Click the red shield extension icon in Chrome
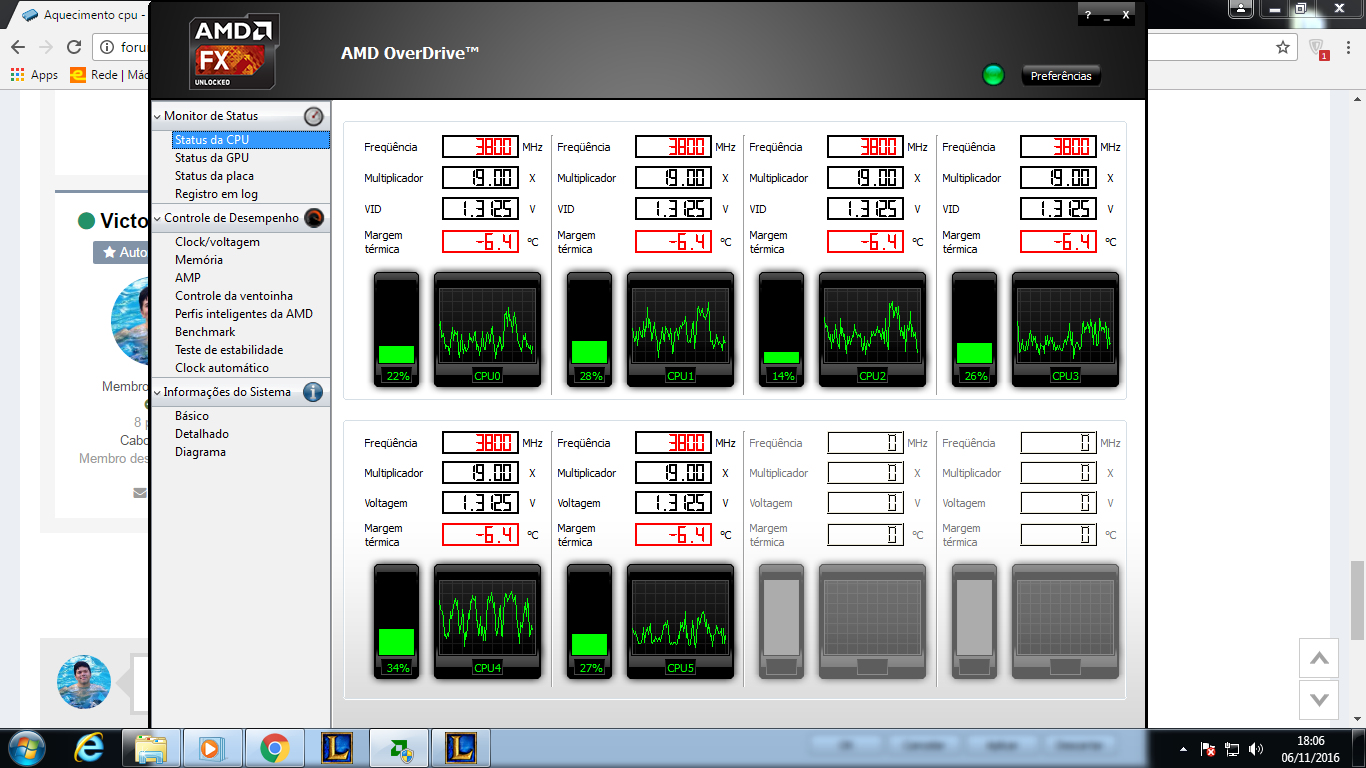1366x768 pixels. click(1318, 47)
